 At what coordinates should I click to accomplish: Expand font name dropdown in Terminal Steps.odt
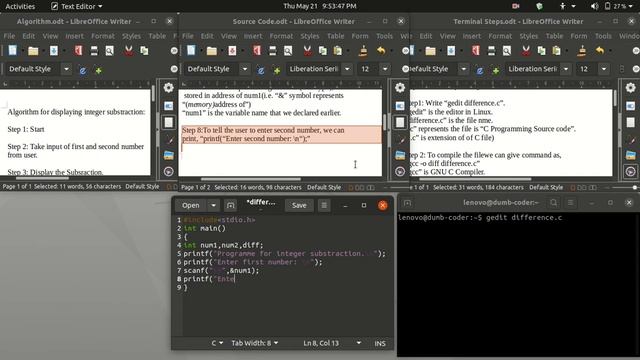(x=566, y=69)
